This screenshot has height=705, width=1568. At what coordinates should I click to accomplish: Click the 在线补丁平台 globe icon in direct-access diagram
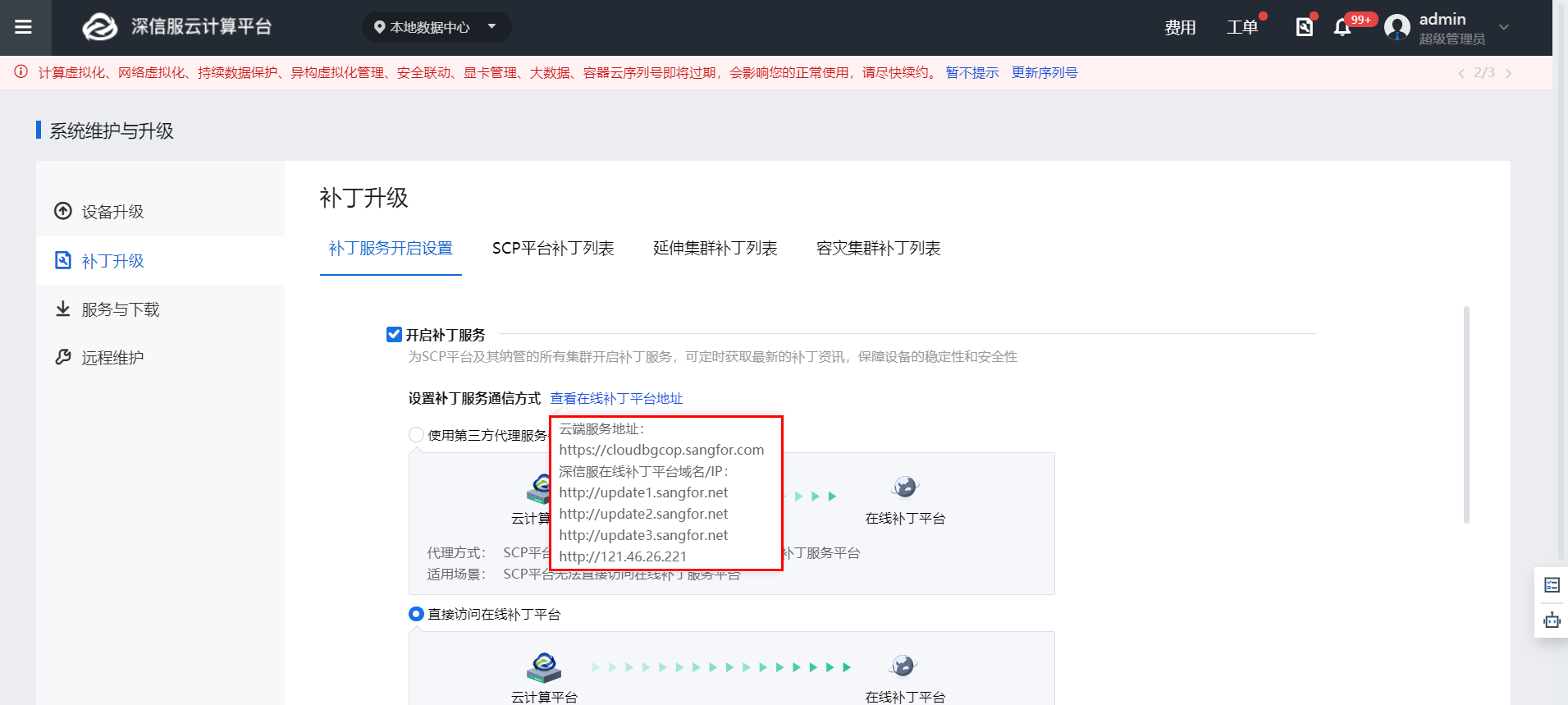point(903,666)
